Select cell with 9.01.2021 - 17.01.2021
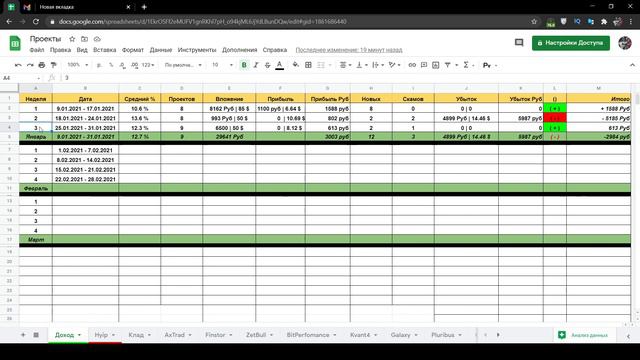This screenshot has width=640, height=360. click(x=85, y=109)
